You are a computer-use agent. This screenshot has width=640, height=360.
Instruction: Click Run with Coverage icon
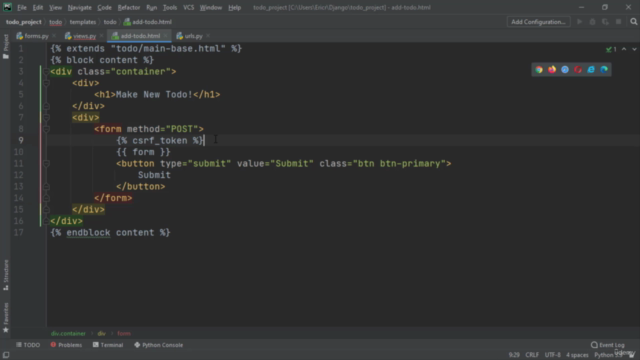tap(605, 22)
